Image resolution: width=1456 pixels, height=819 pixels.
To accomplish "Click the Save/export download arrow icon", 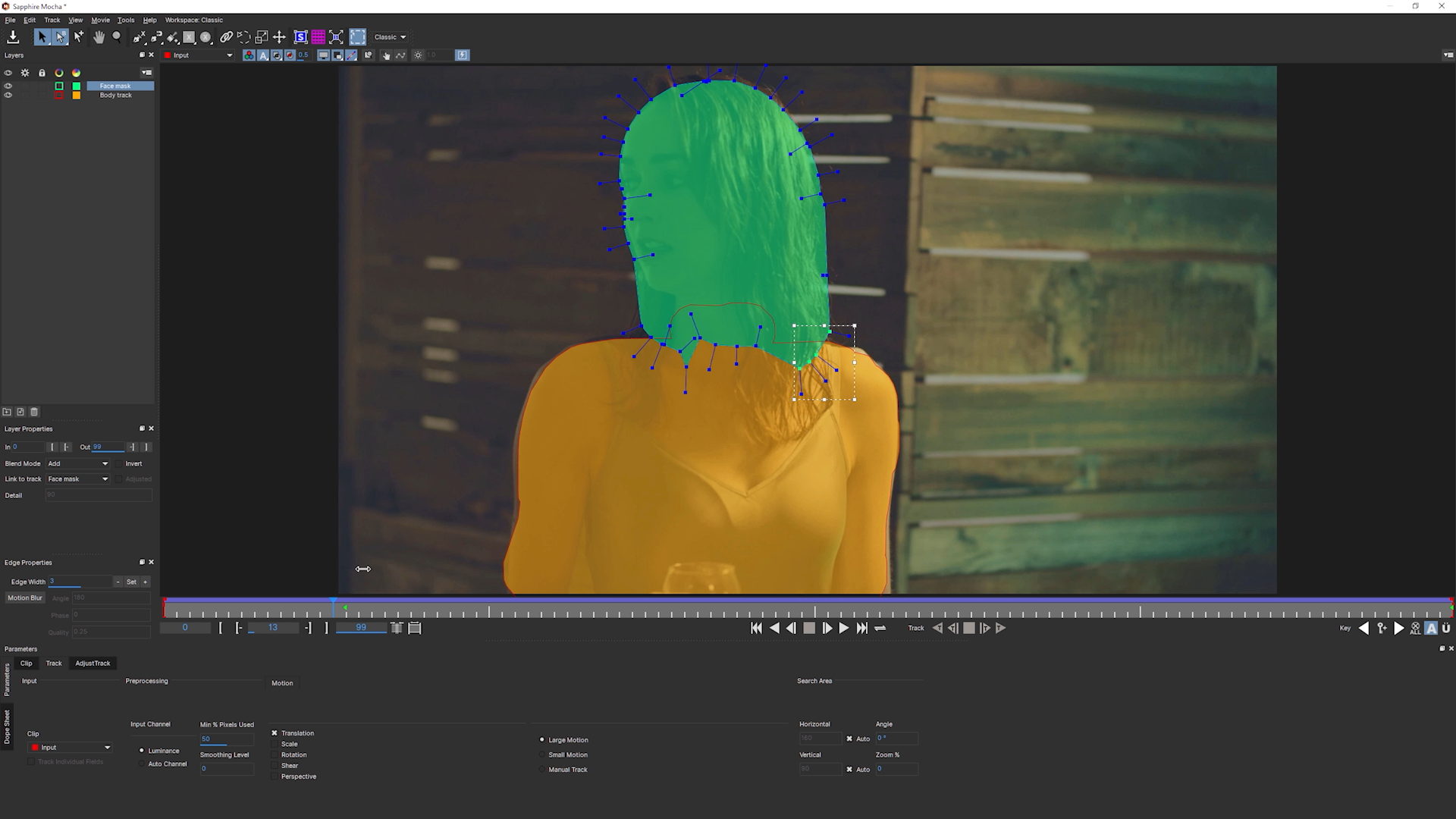I will tap(13, 36).
